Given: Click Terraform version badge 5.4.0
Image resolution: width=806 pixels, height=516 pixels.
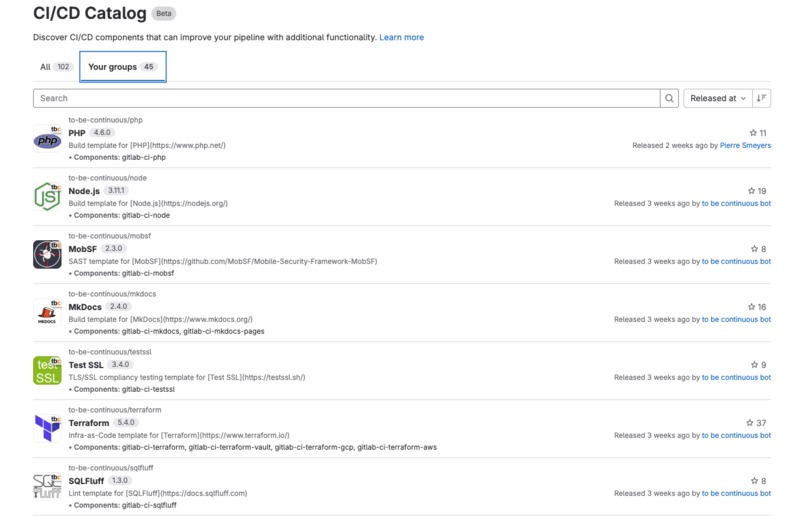Looking at the screenshot, I should (126, 423).
